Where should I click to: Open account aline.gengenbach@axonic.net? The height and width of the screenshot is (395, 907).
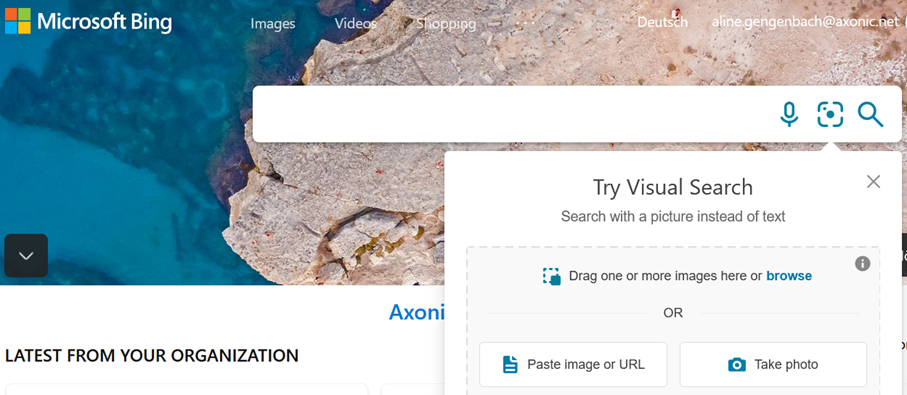(x=805, y=22)
